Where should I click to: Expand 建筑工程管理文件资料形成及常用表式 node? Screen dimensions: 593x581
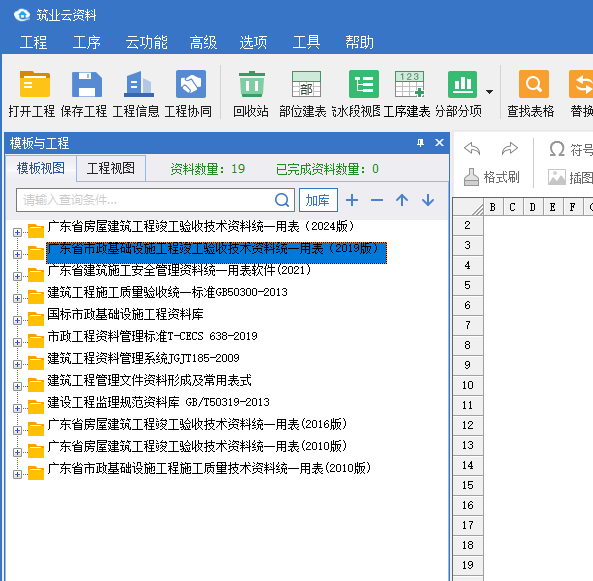tap(17, 386)
